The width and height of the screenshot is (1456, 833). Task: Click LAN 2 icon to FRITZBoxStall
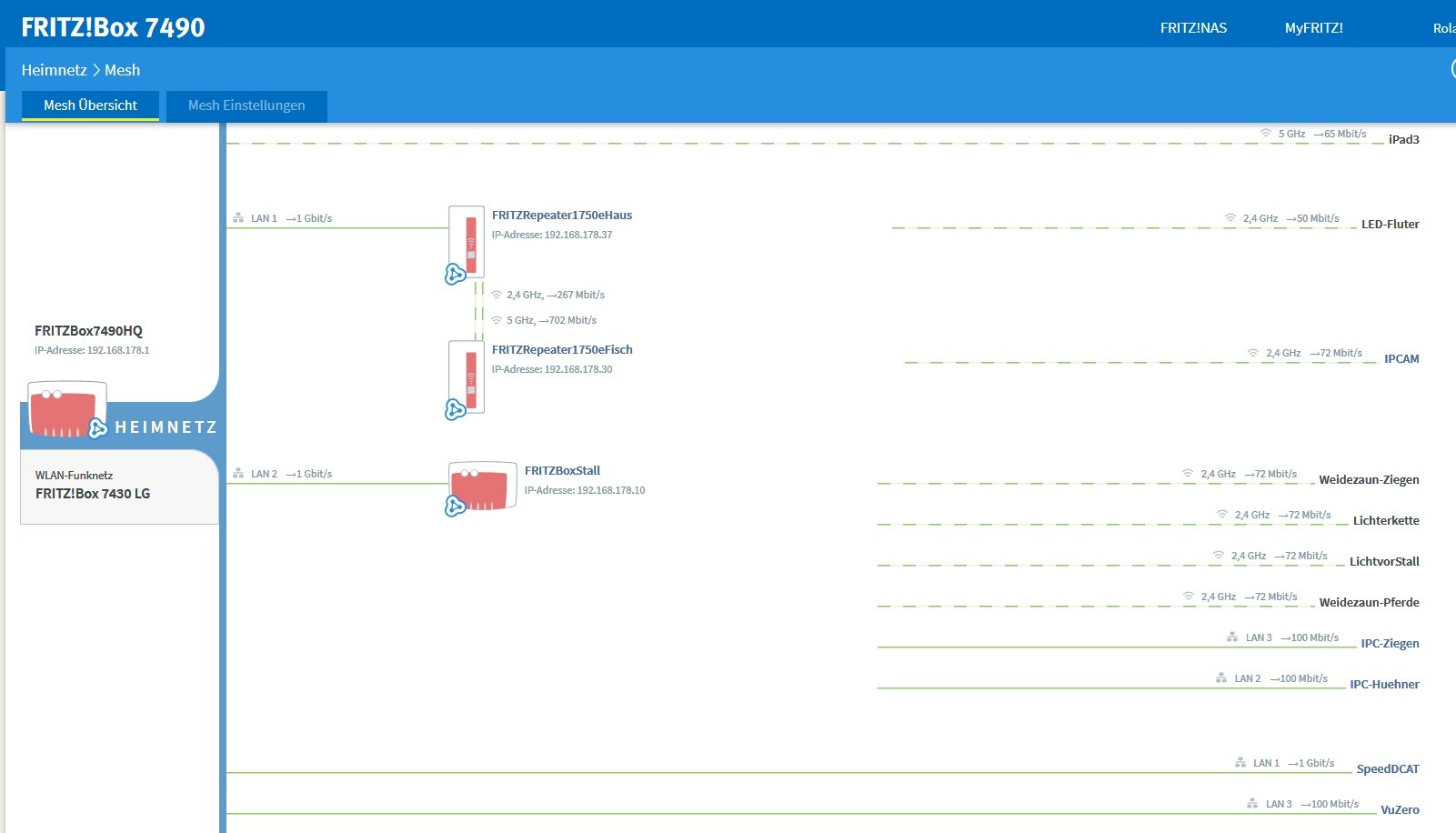(x=238, y=474)
